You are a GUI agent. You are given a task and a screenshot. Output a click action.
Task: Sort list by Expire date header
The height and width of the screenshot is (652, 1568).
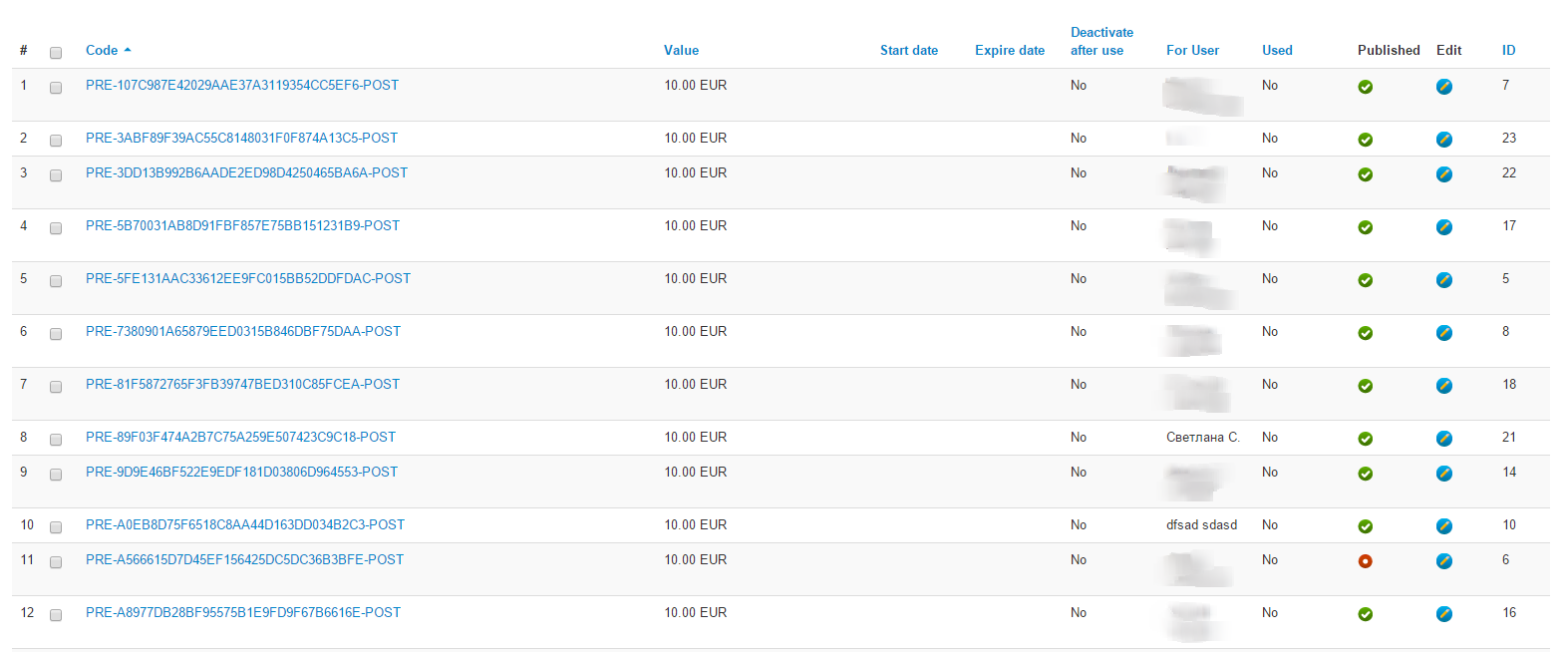[1009, 51]
